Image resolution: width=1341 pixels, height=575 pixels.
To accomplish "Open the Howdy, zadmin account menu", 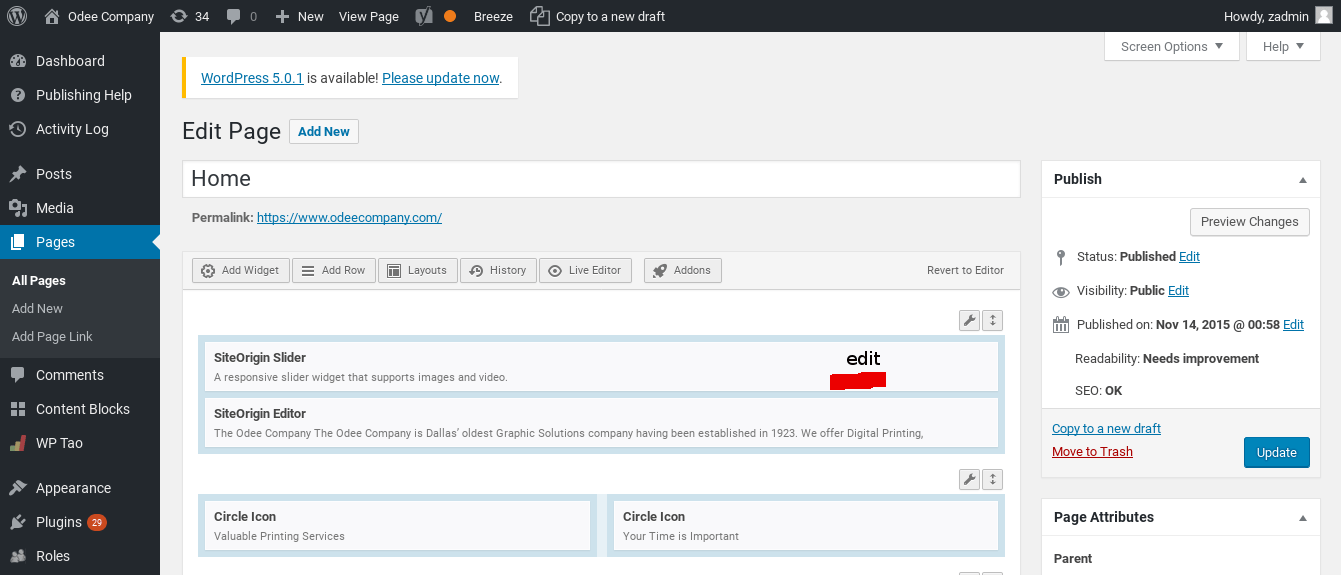I will coord(1278,16).
